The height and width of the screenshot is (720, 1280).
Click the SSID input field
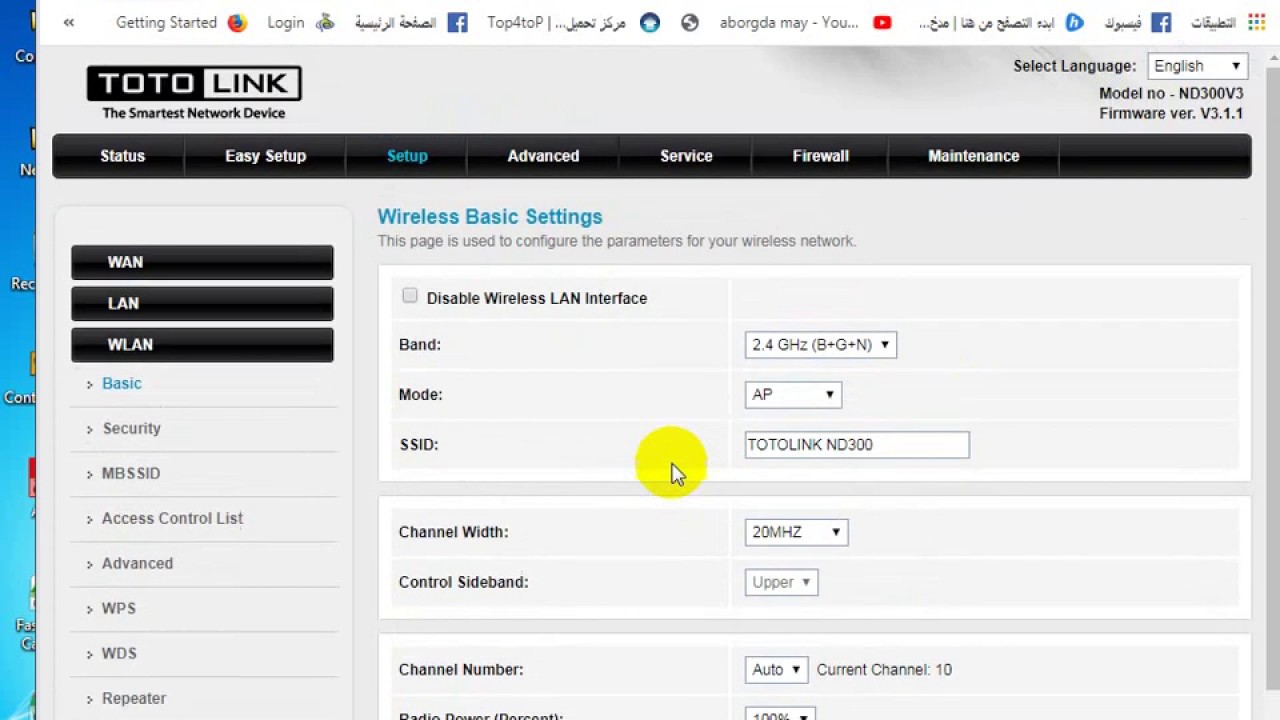click(857, 445)
